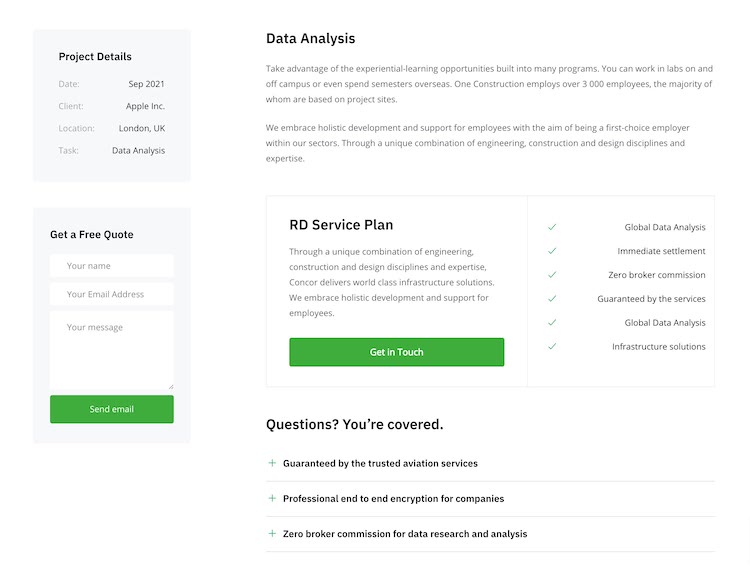Submit the quote form with Send email
Image resolution: width=750 pixels, height=577 pixels.
click(111, 409)
